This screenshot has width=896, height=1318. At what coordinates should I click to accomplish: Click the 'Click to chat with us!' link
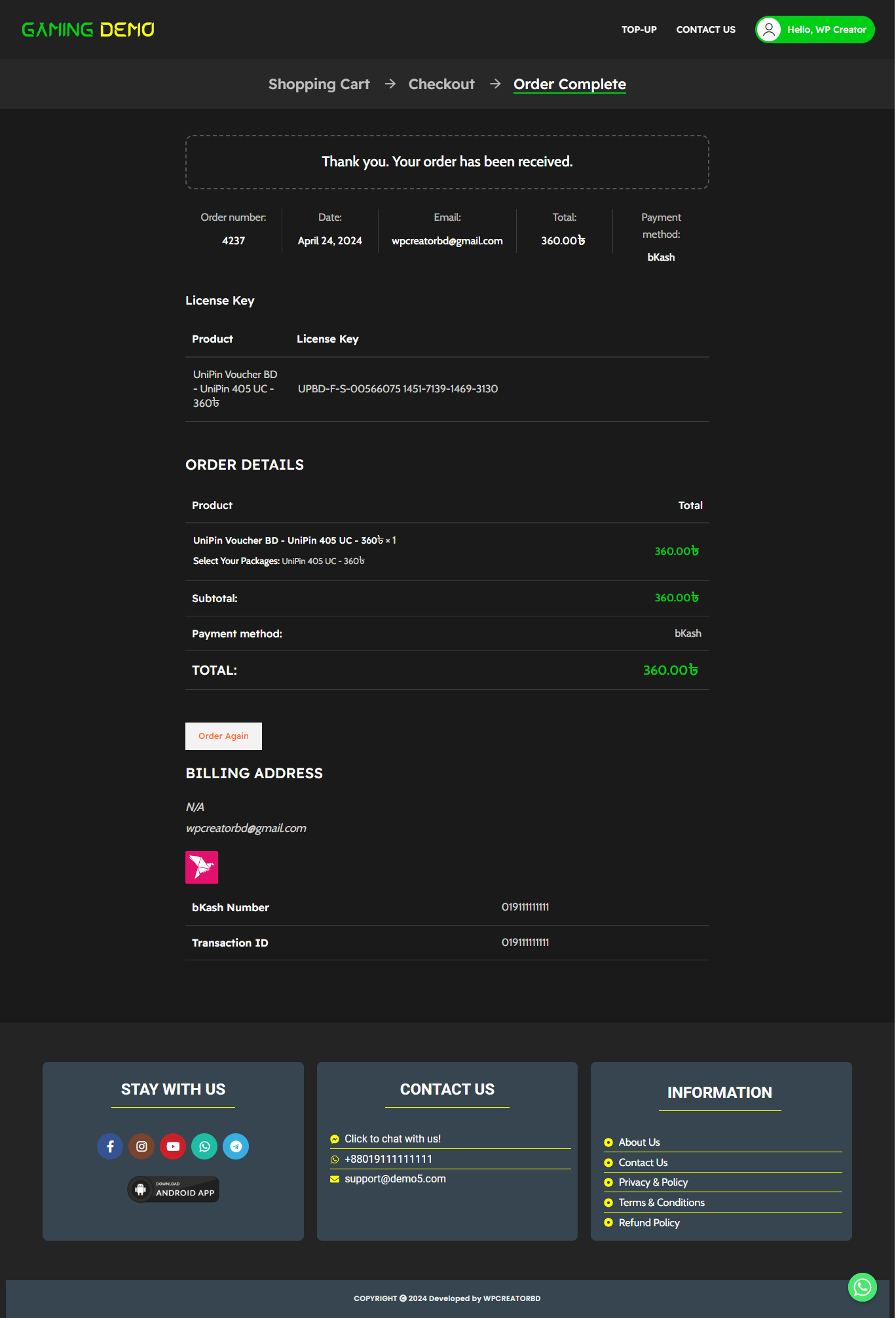(392, 1139)
